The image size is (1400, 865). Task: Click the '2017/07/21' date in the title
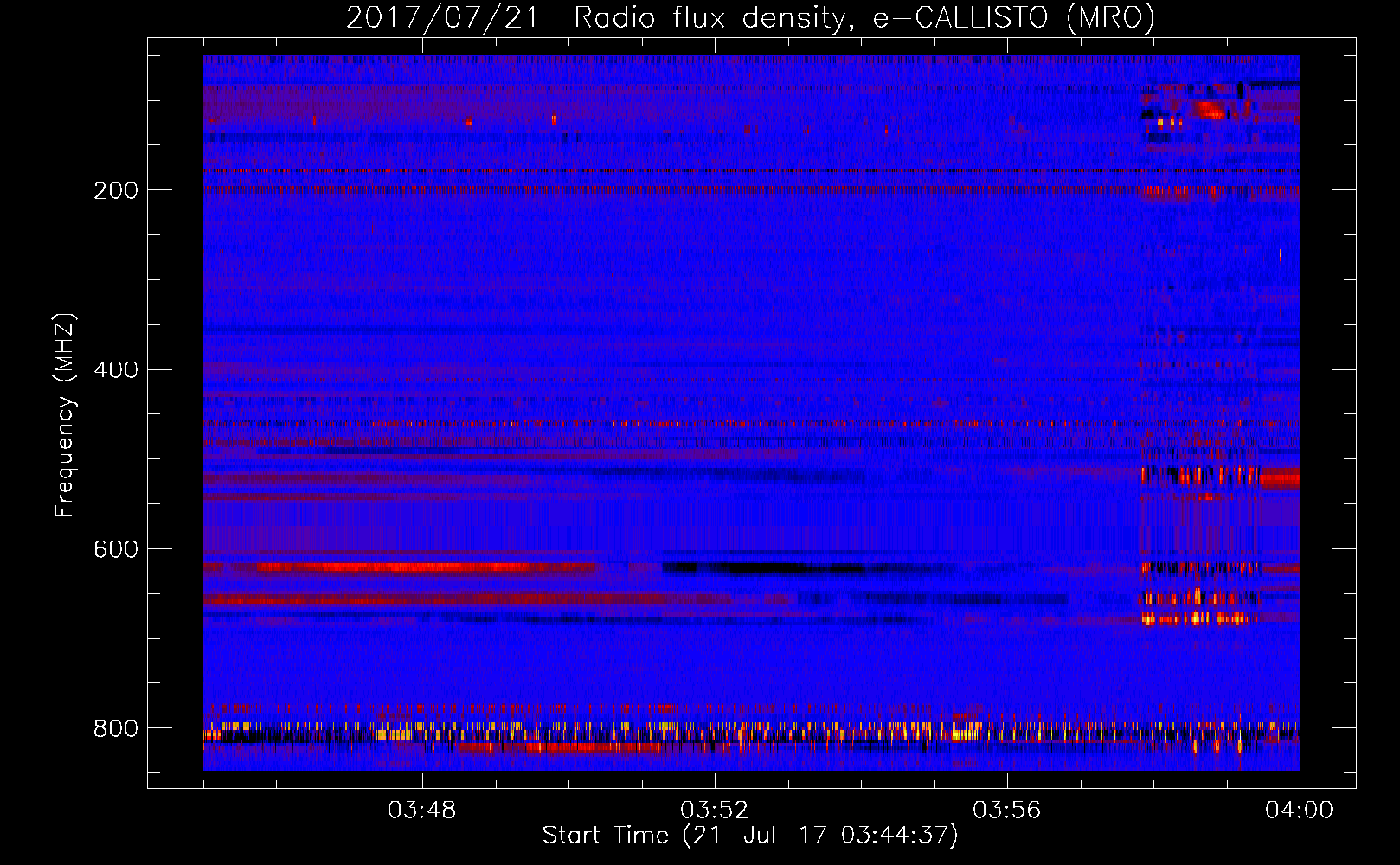(442, 17)
